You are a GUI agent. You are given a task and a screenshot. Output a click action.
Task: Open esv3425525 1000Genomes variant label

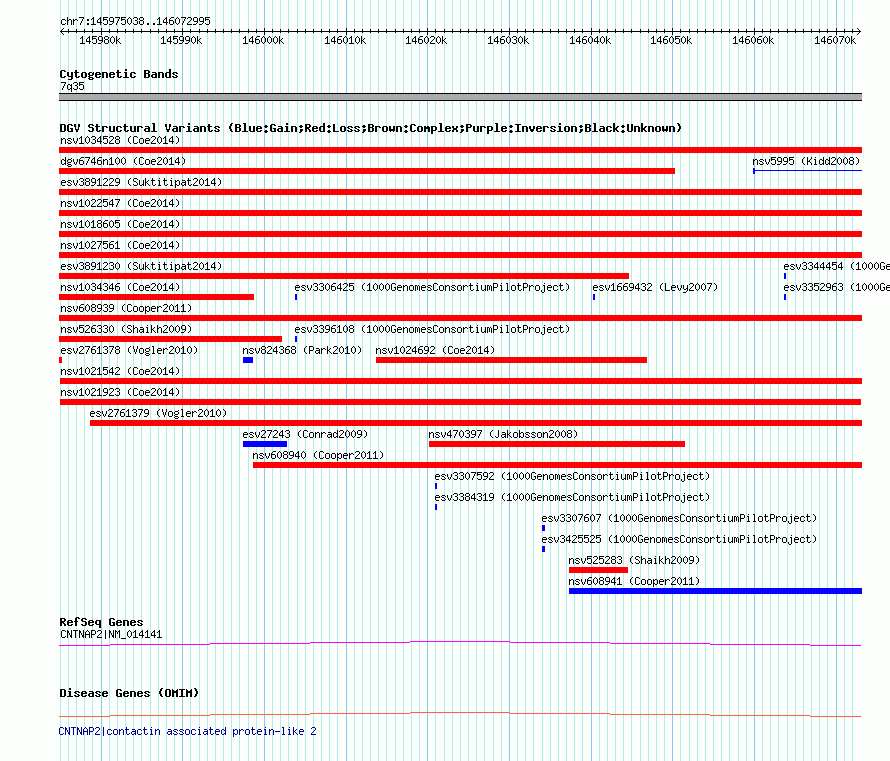click(x=679, y=539)
